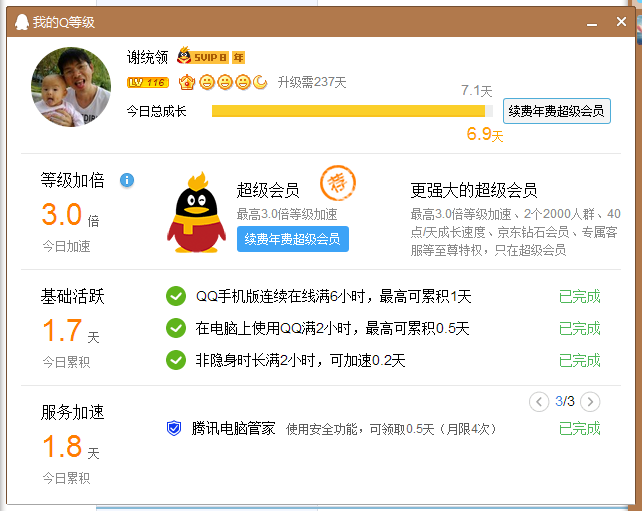Click the 续费年费超级会员 outlined button
Image resolution: width=642 pixels, height=511 pixels.
tap(556, 111)
